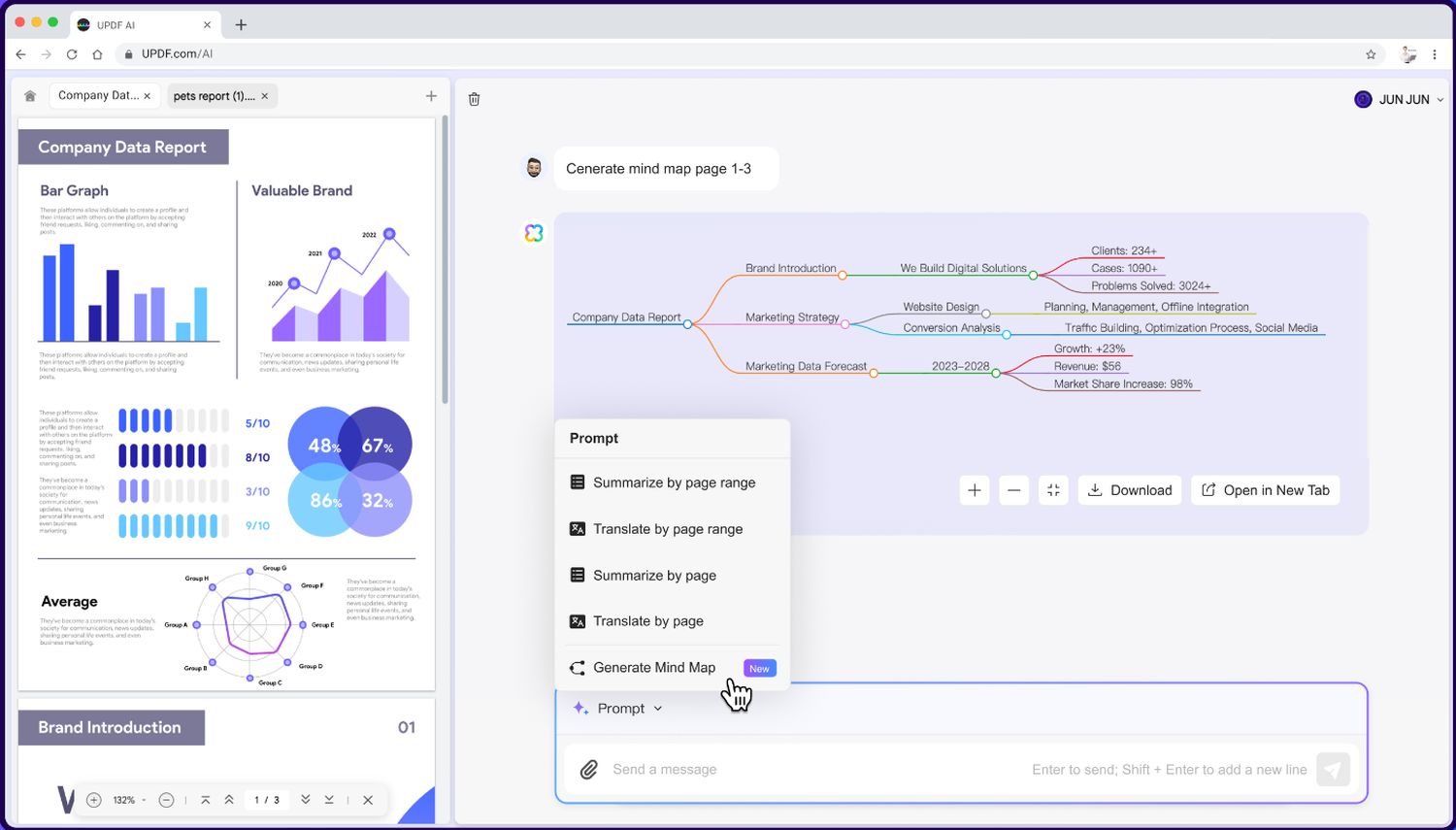
Task: Click the PDF panel vertical scrollbar
Action: coord(445,262)
